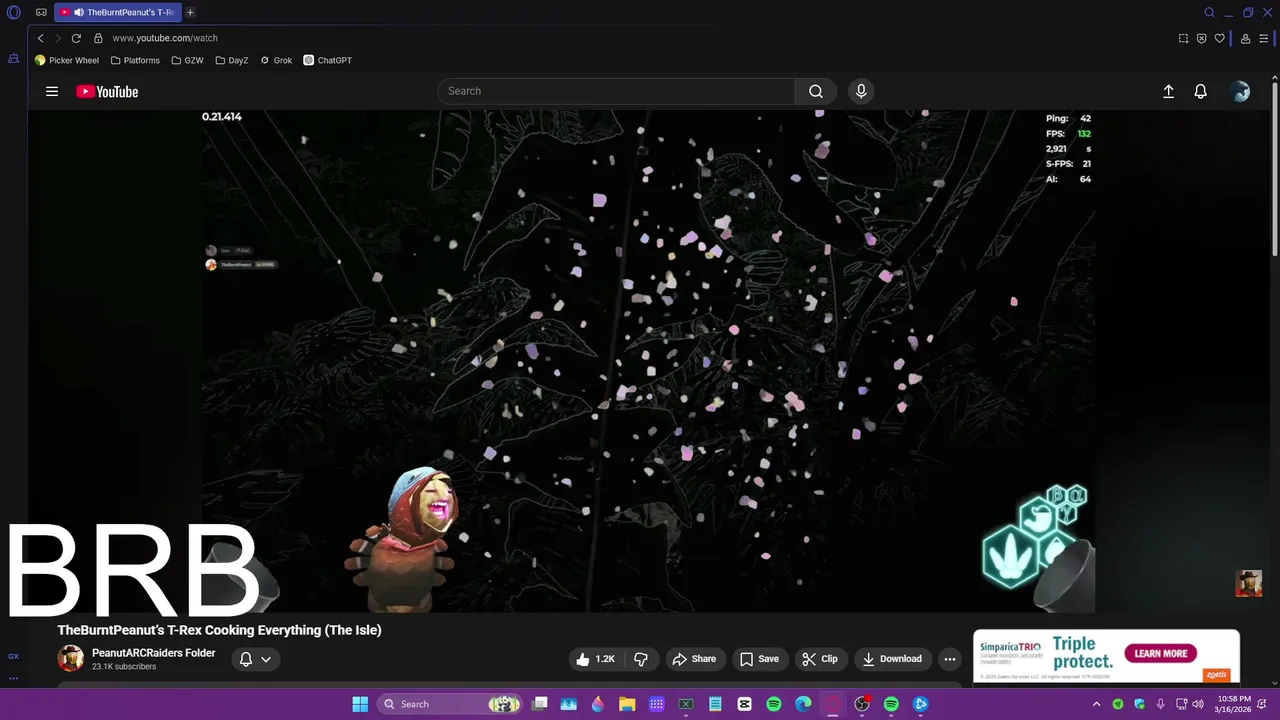1280x720 pixels.
Task: Open the GZW bookmark folder
Action: (x=187, y=60)
